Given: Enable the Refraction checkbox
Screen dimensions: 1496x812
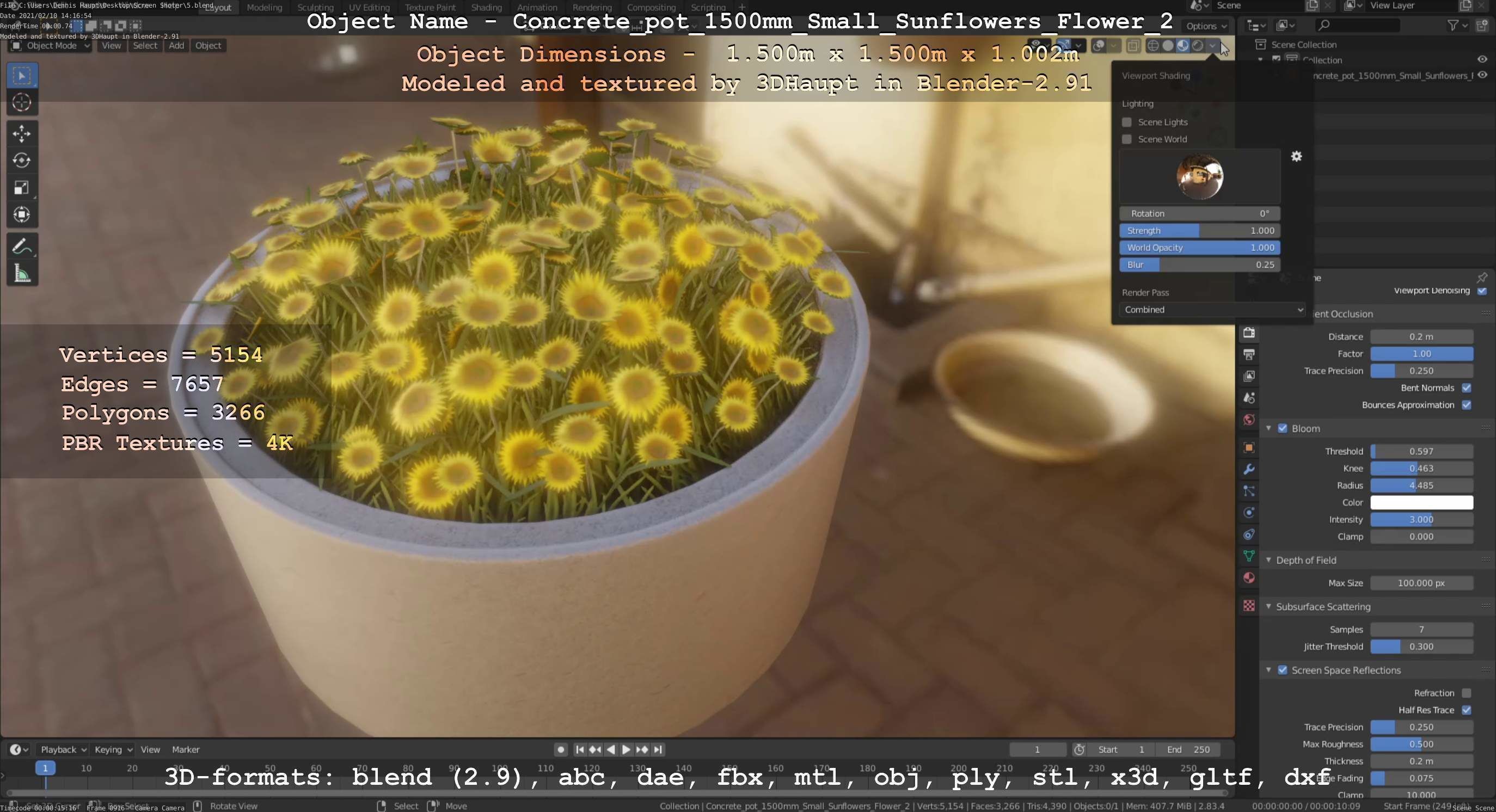Looking at the screenshot, I should click(1467, 693).
